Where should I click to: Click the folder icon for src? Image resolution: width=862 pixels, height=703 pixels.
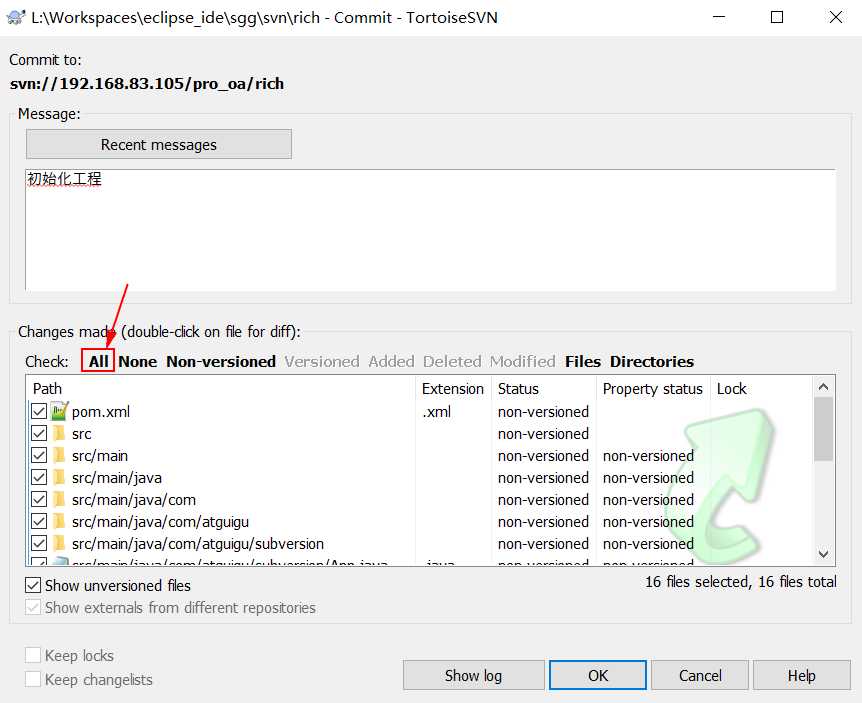pos(59,434)
